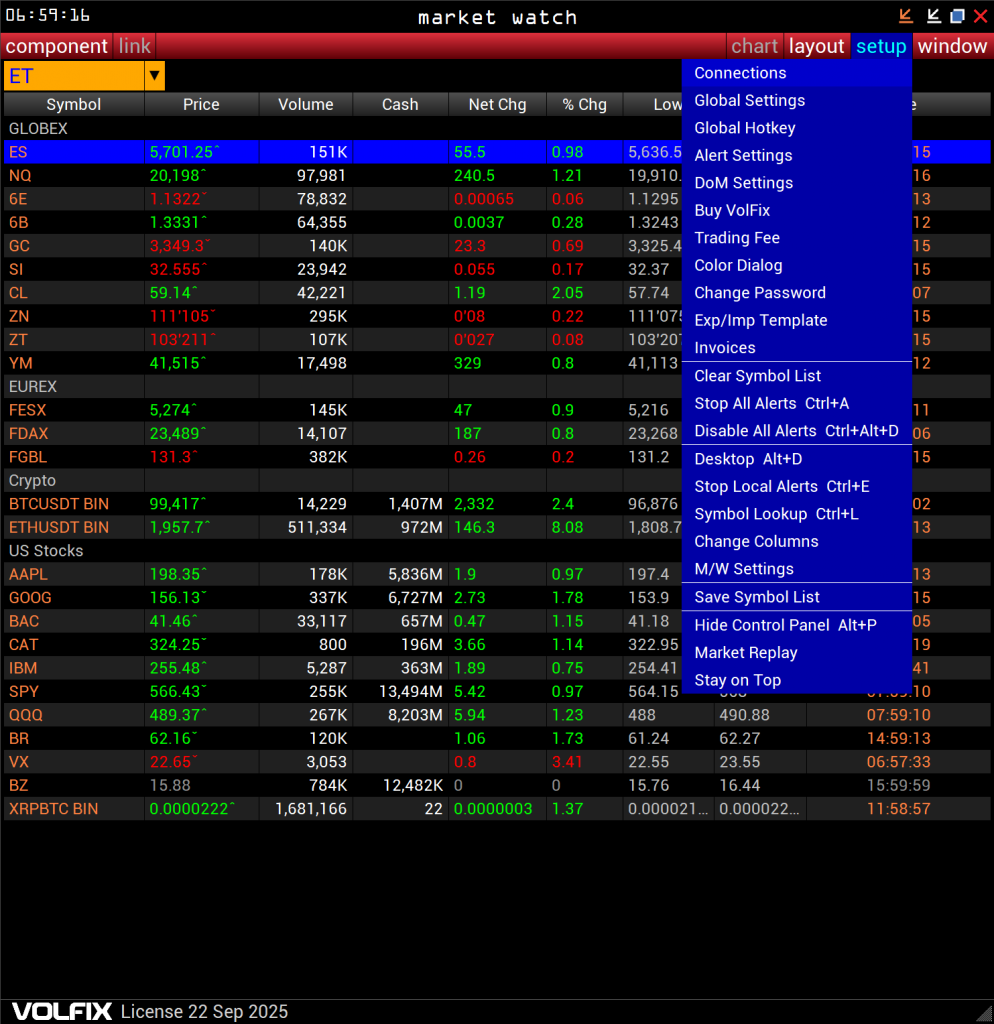Open M/W Settings
The width and height of the screenshot is (994, 1024).
pos(797,569)
